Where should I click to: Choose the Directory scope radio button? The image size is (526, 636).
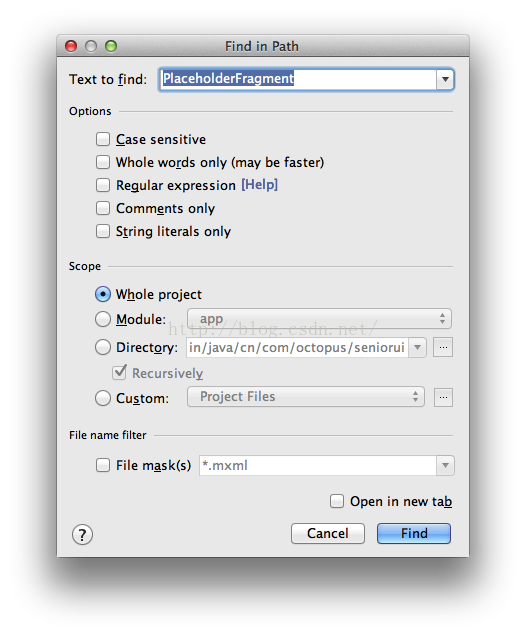click(x=103, y=347)
